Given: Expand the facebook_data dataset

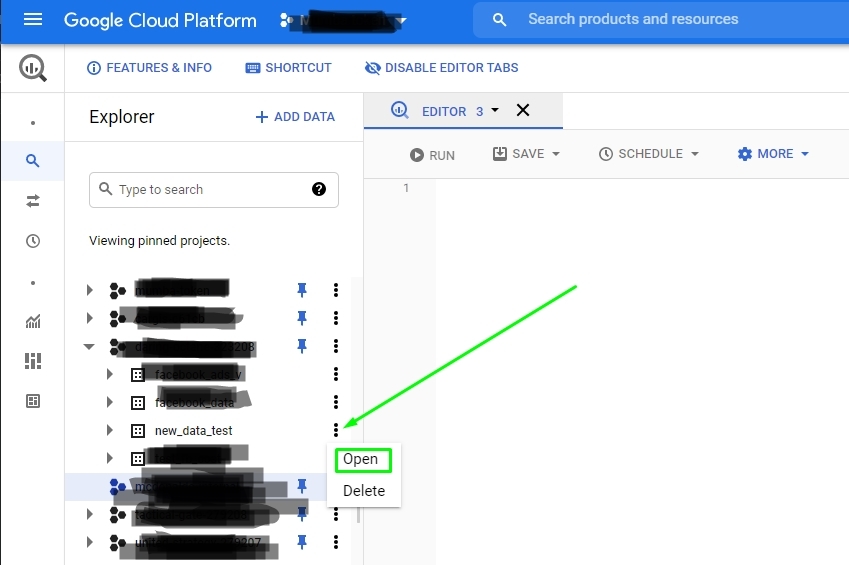Looking at the screenshot, I should pyautogui.click(x=109, y=402).
